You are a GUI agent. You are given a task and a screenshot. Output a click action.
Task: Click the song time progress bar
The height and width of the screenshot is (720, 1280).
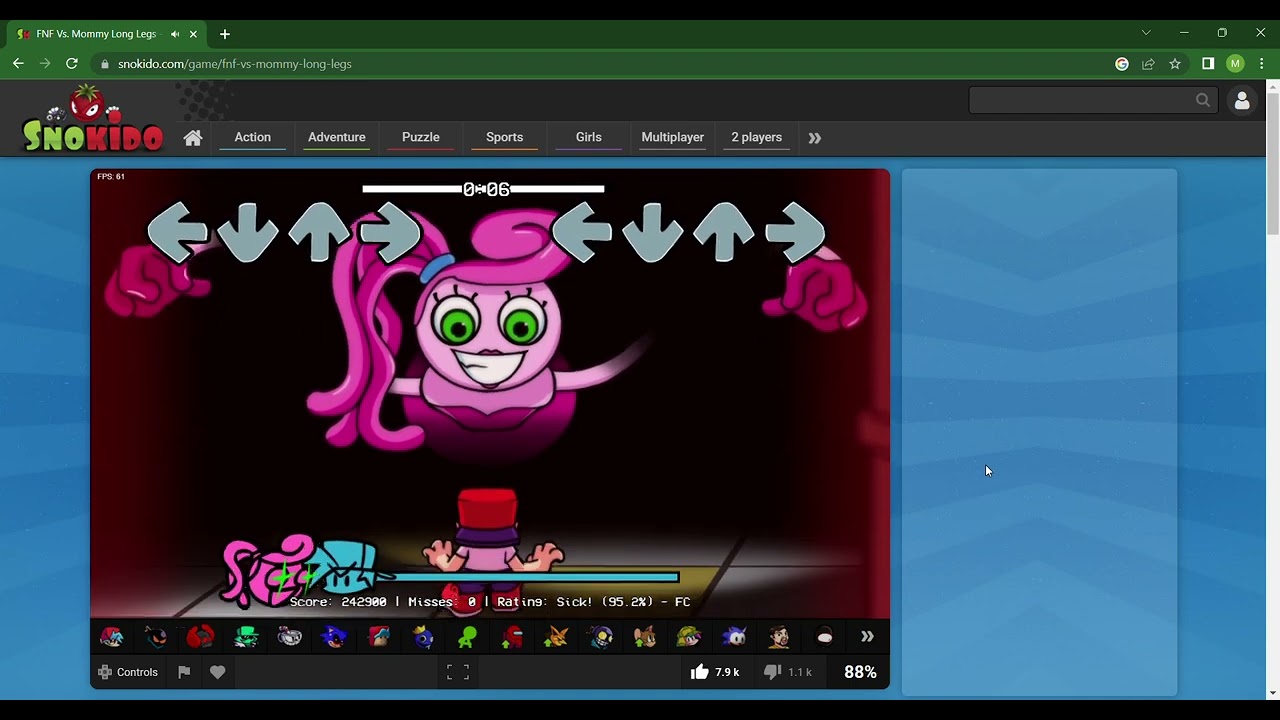(x=483, y=189)
